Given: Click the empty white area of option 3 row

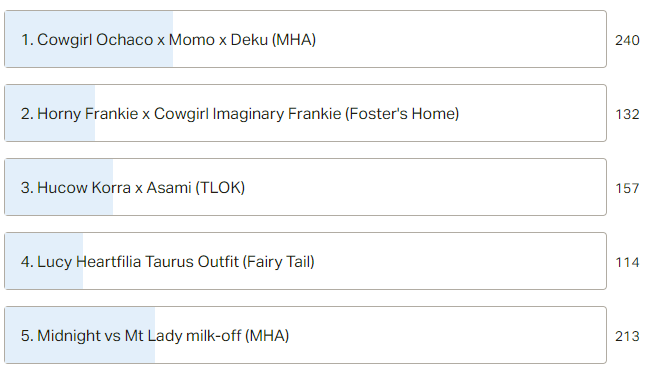Looking at the screenshot, I should coord(425,187).
